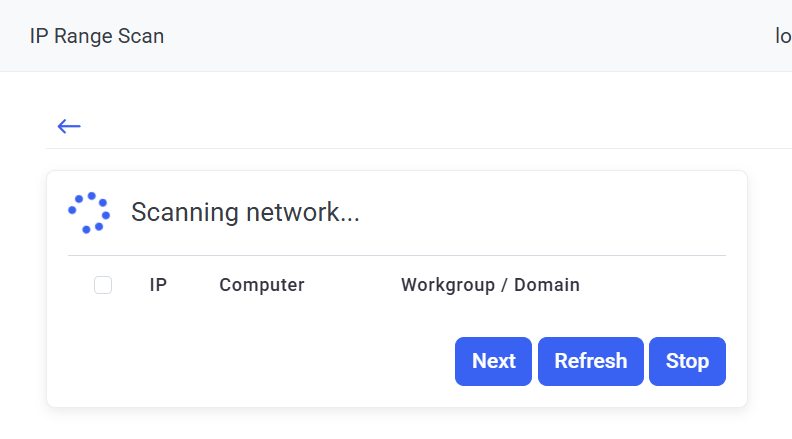Refresh the scan results list

pyautogui.click(x=591, y=361)
